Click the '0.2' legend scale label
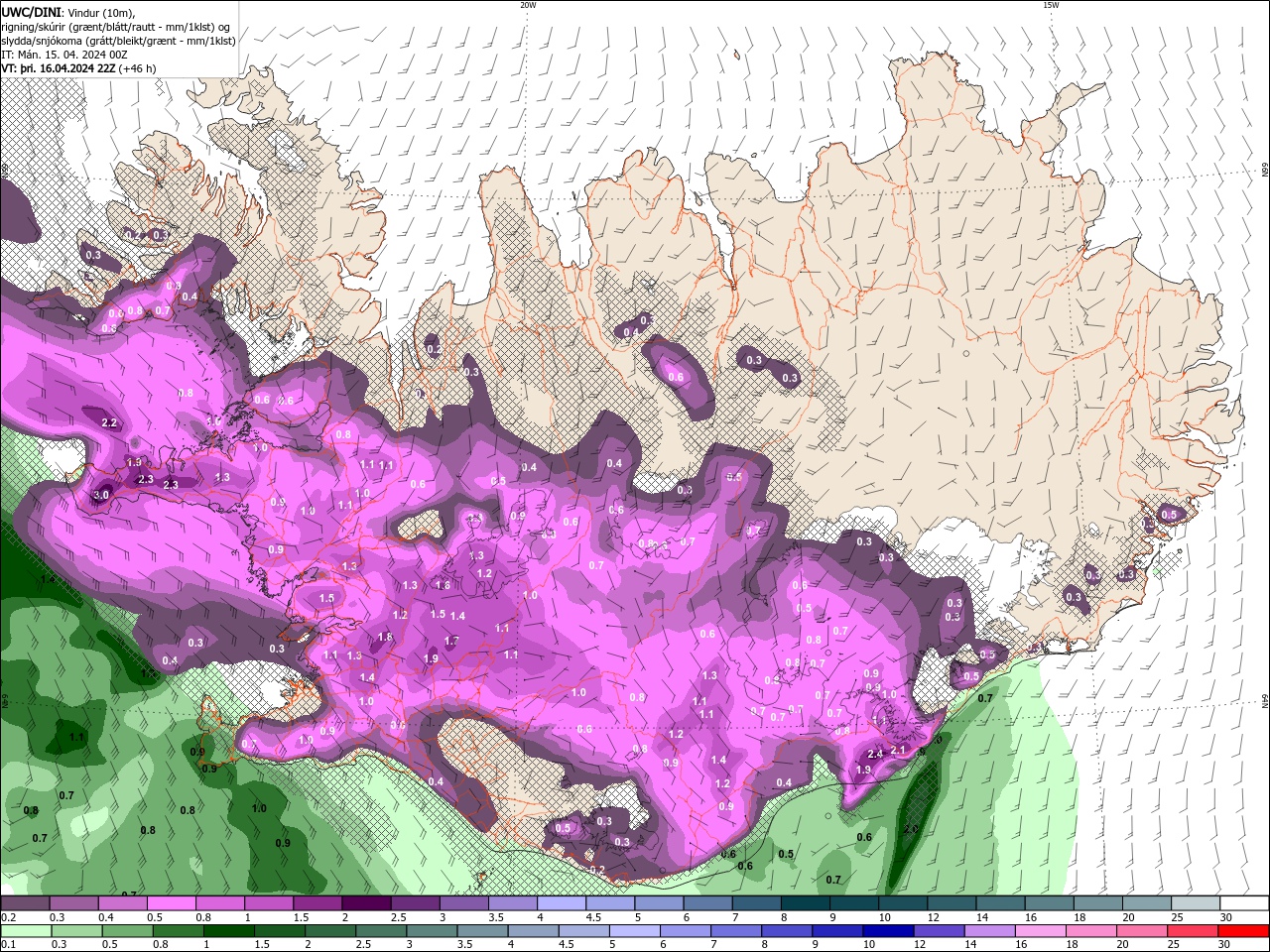The height and width of the screenshot is (952, 1270). 8,917
